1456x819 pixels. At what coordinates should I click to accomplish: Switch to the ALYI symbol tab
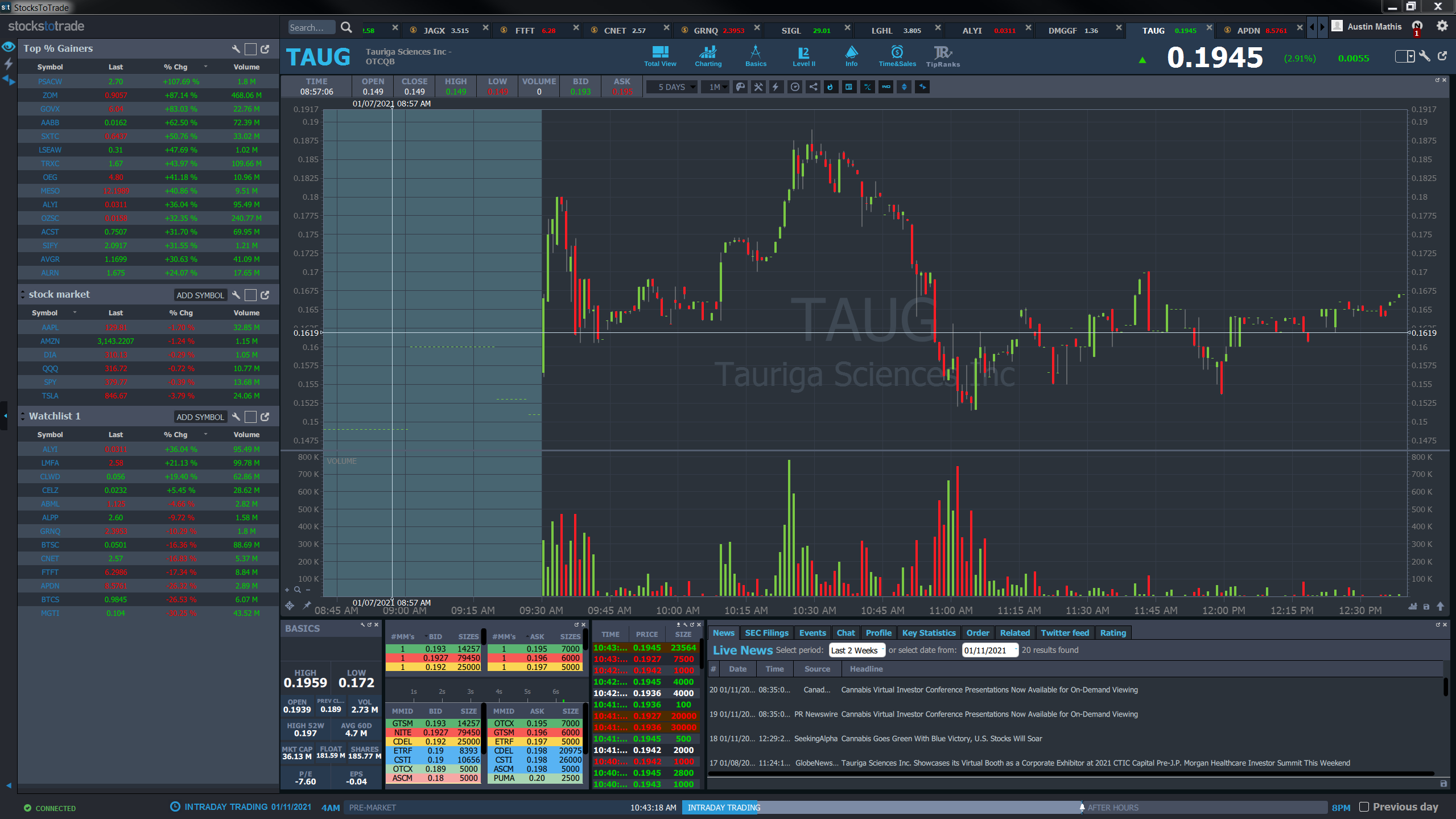pyautogui.click(x=972, y=31)
